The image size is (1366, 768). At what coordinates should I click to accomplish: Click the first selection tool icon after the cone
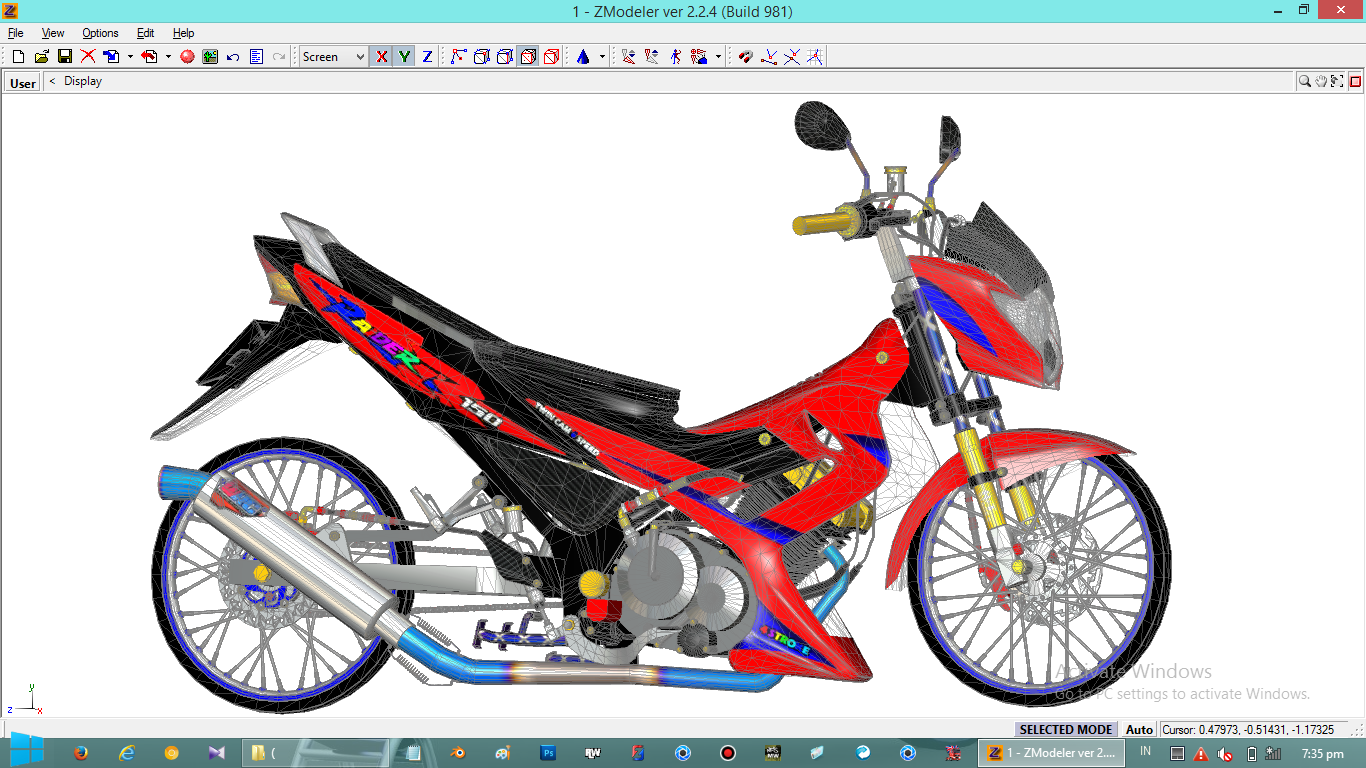[628, 57]
